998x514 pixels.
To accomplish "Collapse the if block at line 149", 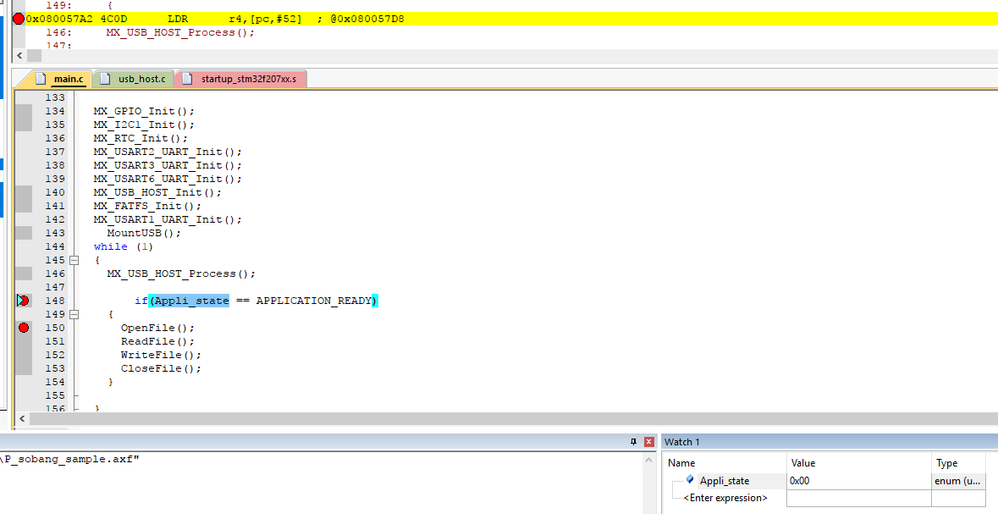I will click(x=74, y=314).
